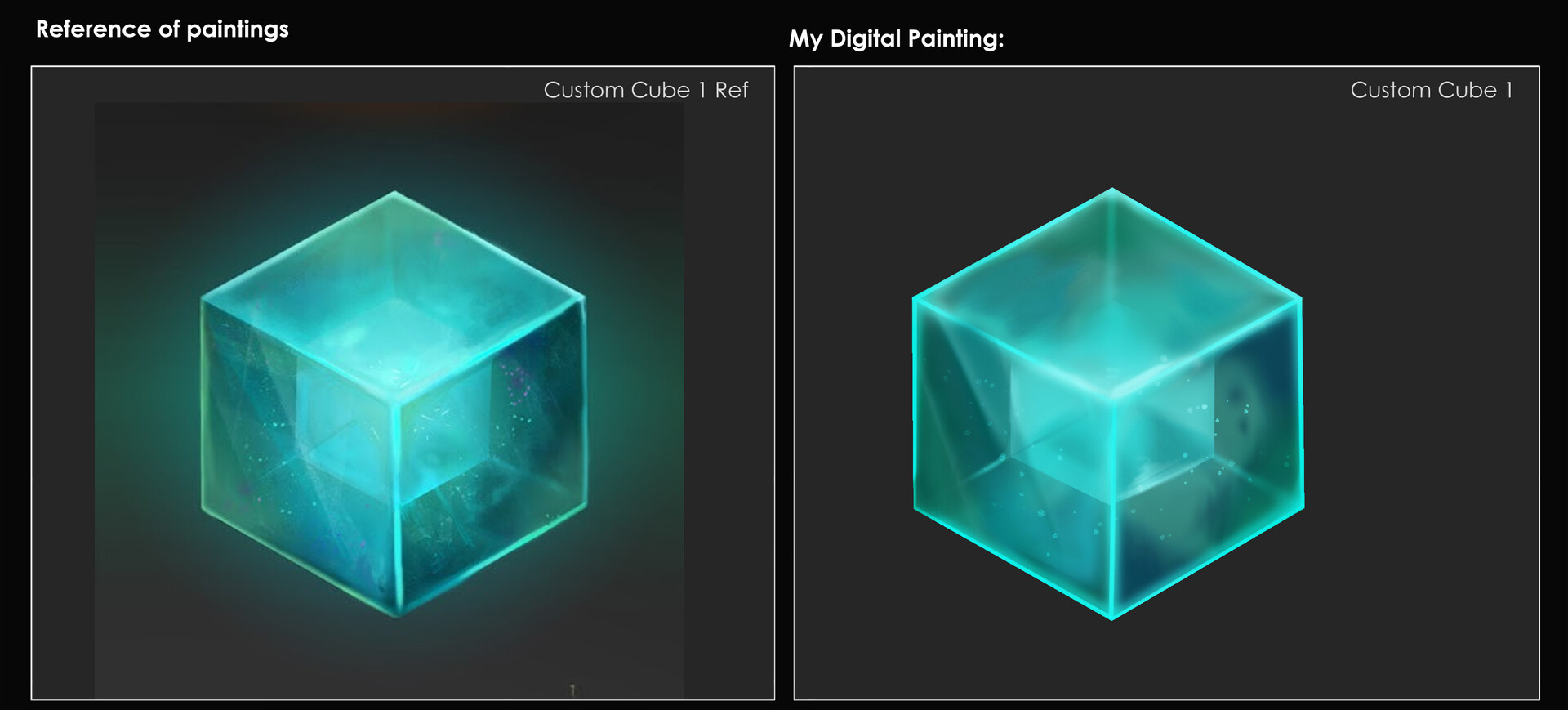This screenshot has width=1568, height=710.
Task: Click the tiny mark at bottom of reference image
Action: pyautogui.click(x=572, y=690)
